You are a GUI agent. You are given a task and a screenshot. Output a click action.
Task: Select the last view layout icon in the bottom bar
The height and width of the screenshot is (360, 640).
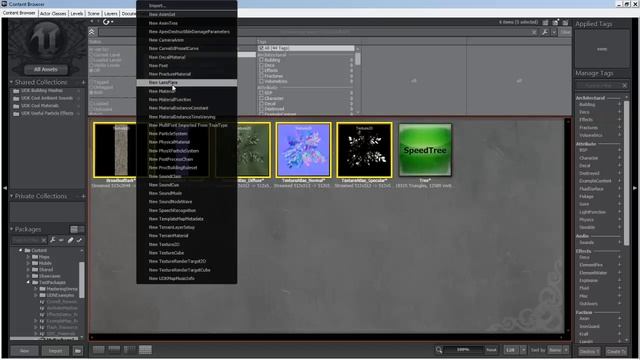[x=145, y=349]
